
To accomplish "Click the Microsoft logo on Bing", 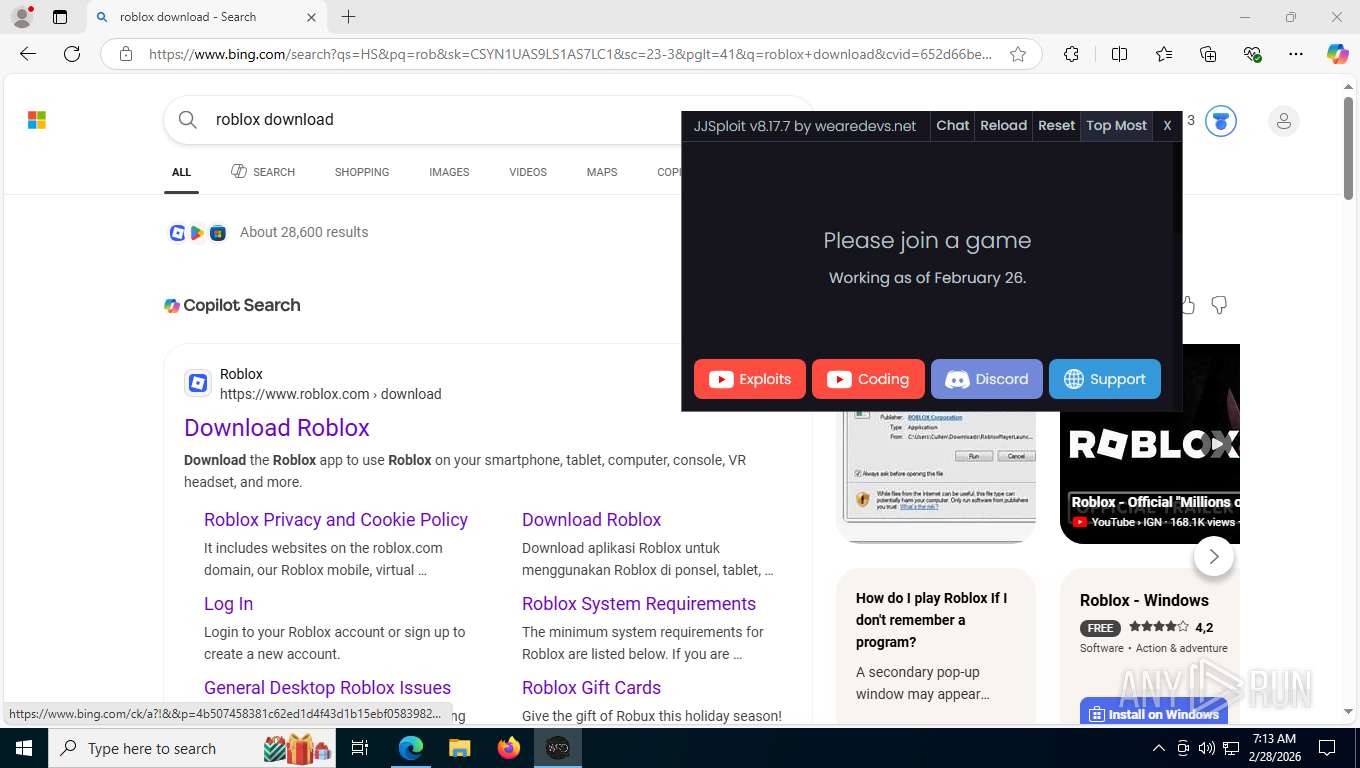I will (37, 120).
